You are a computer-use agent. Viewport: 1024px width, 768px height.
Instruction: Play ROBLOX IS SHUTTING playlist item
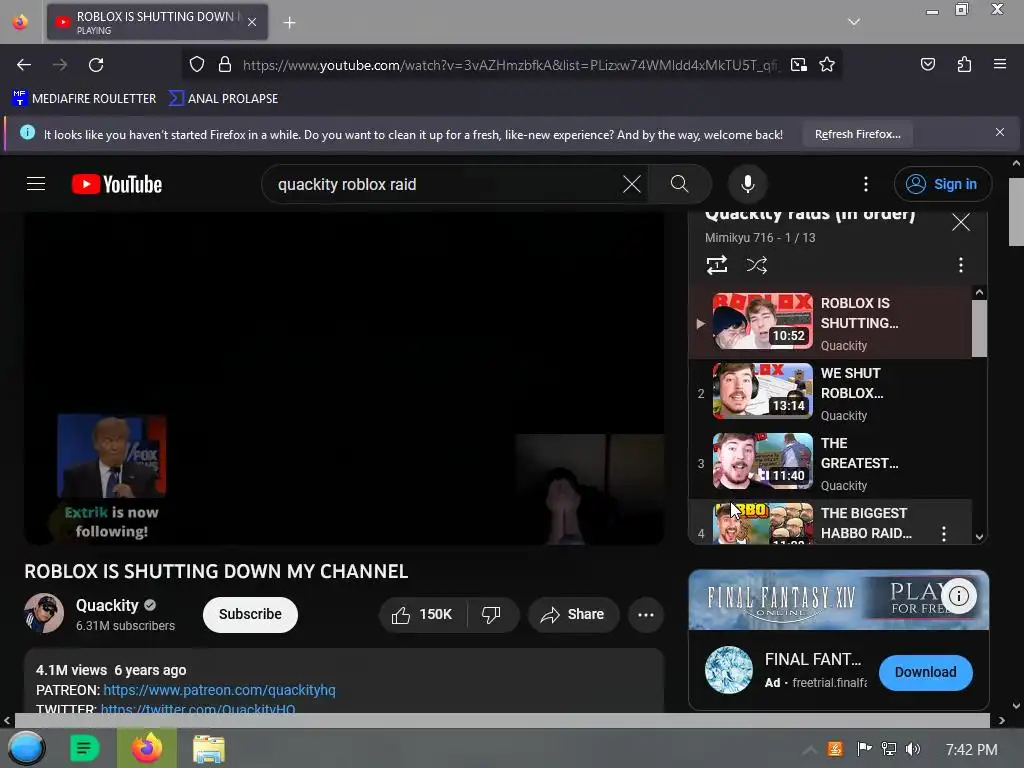pos(830,322)
